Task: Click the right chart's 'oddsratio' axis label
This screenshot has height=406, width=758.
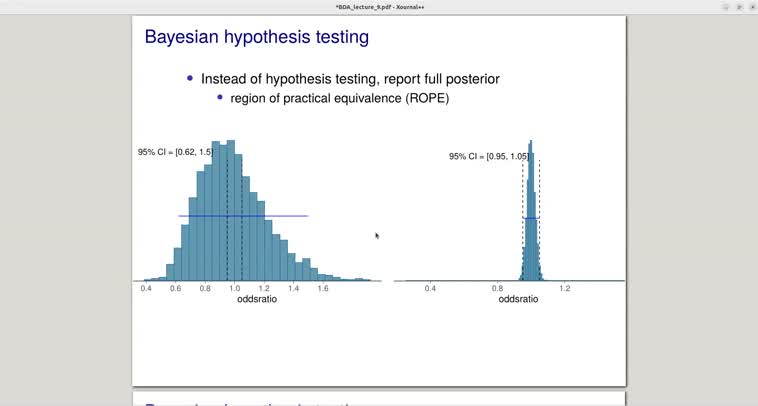Action: pyautogui.click(x=518, y=299)
